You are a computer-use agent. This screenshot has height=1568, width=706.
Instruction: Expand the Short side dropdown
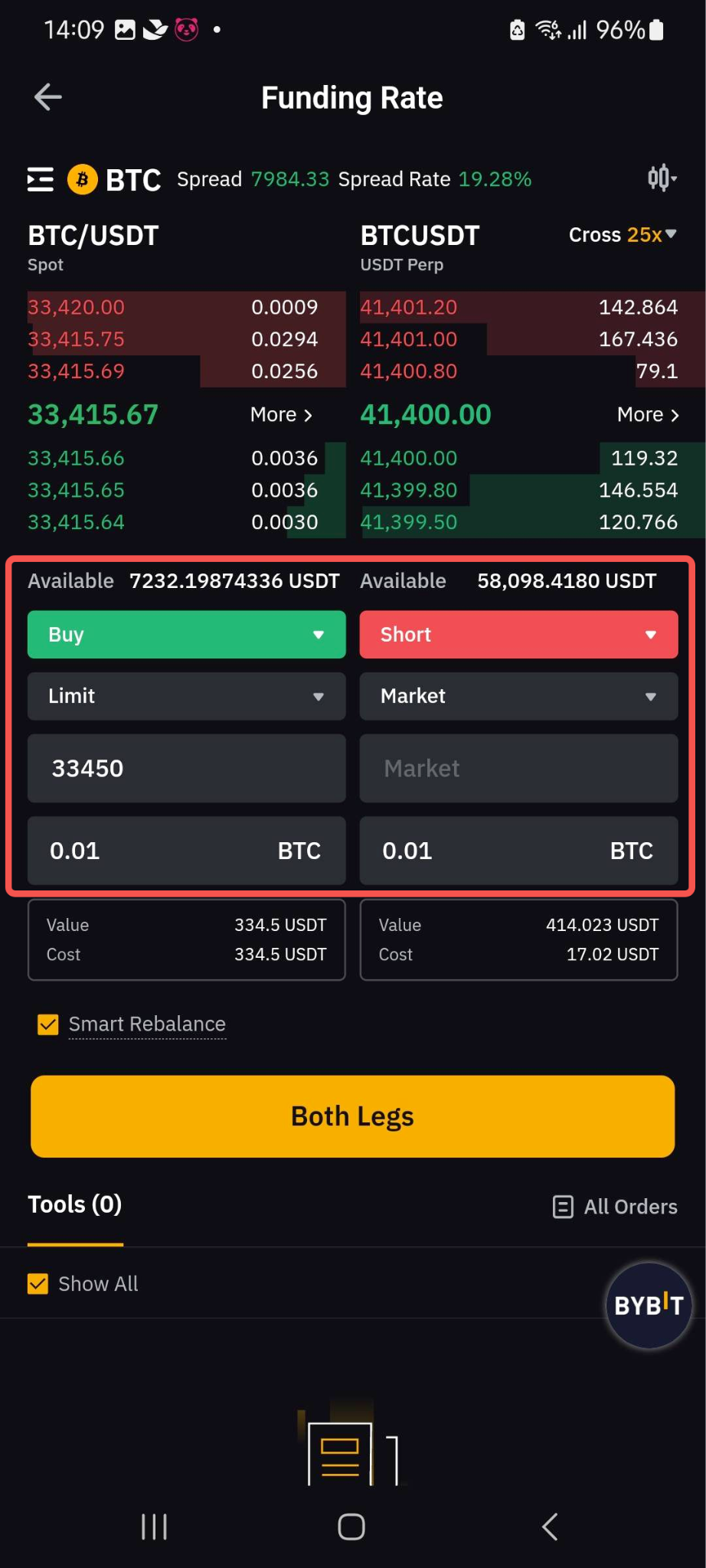click(x=519, y=635)
